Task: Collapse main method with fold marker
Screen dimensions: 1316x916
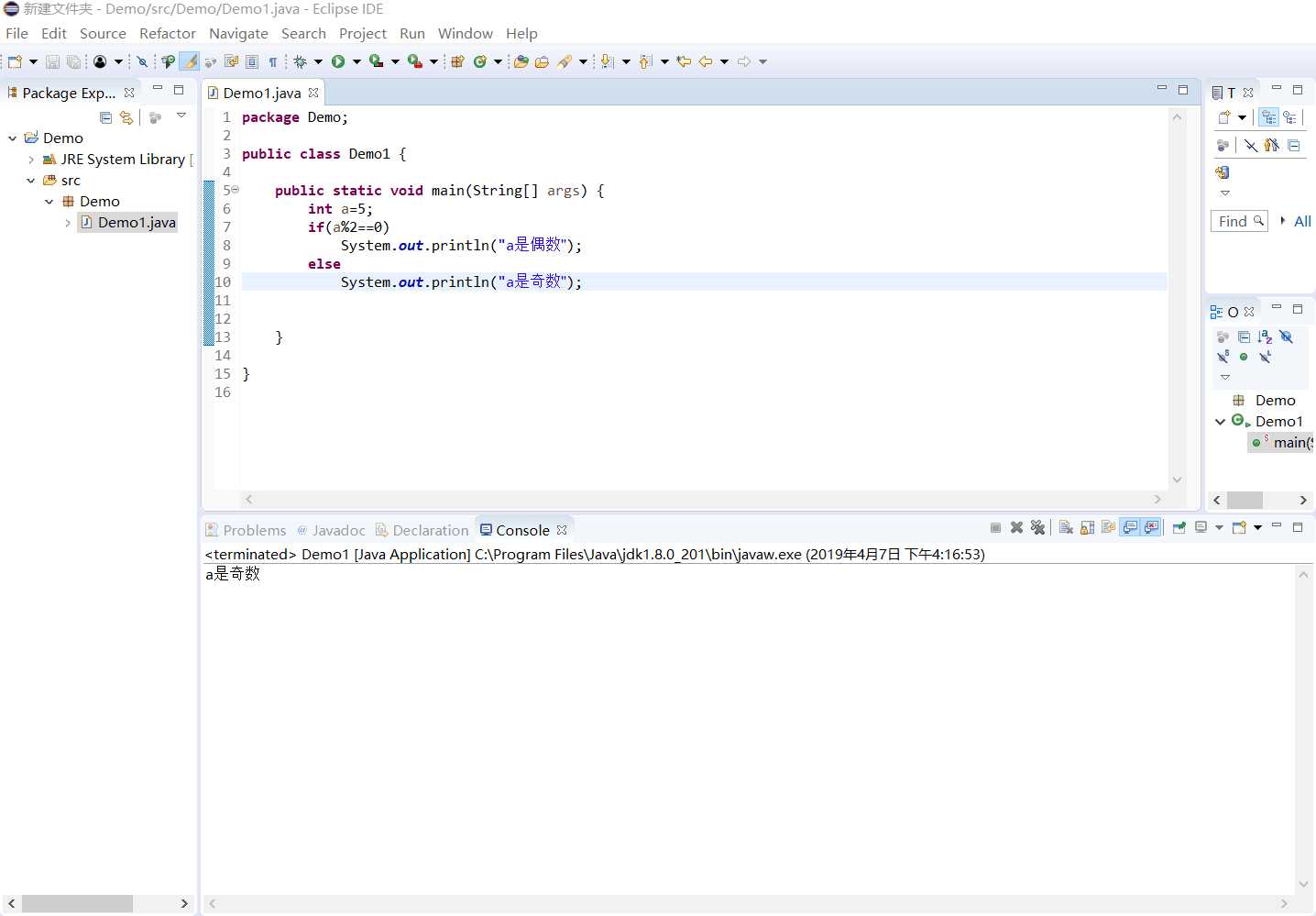Action: point(235,190)
